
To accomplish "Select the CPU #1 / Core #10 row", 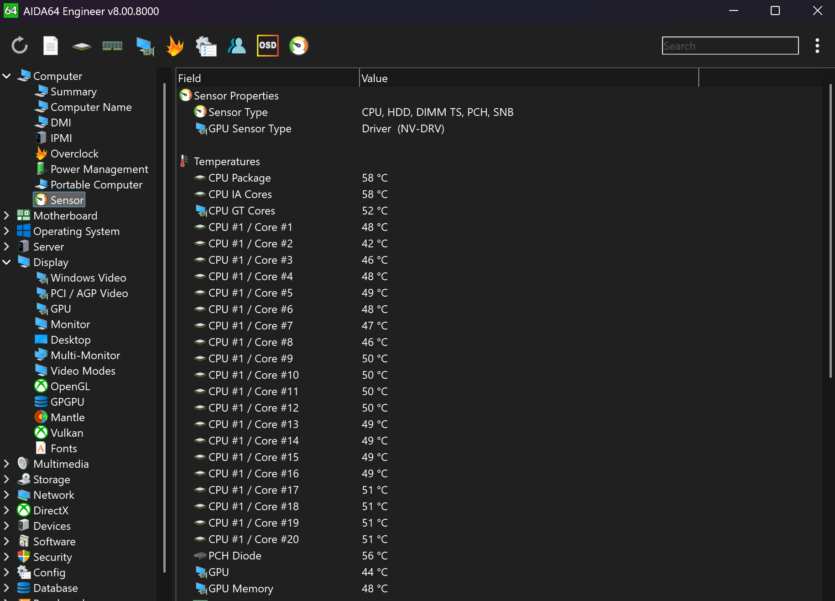I will point(501,375).
